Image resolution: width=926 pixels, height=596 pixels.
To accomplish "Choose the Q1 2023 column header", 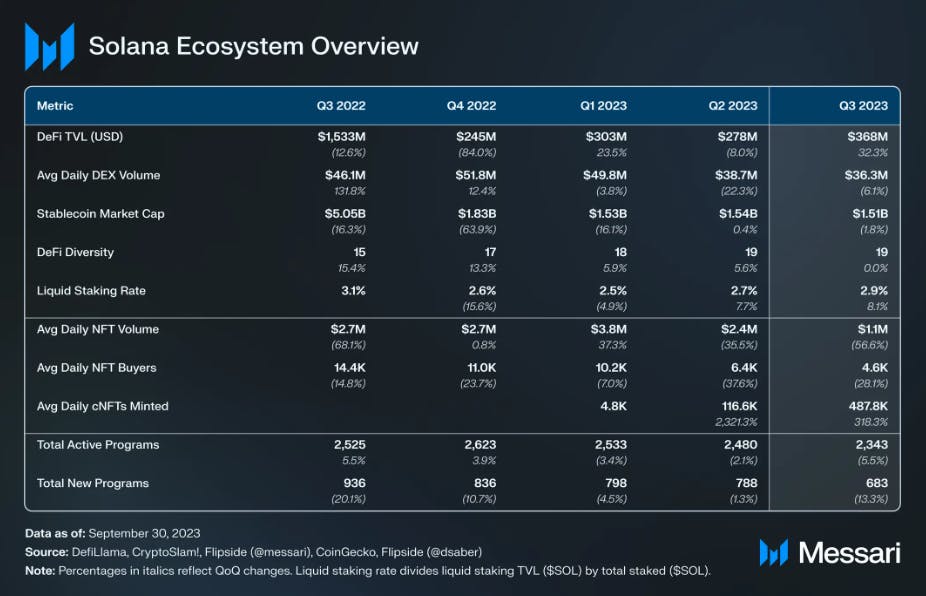I will [603, 106].
